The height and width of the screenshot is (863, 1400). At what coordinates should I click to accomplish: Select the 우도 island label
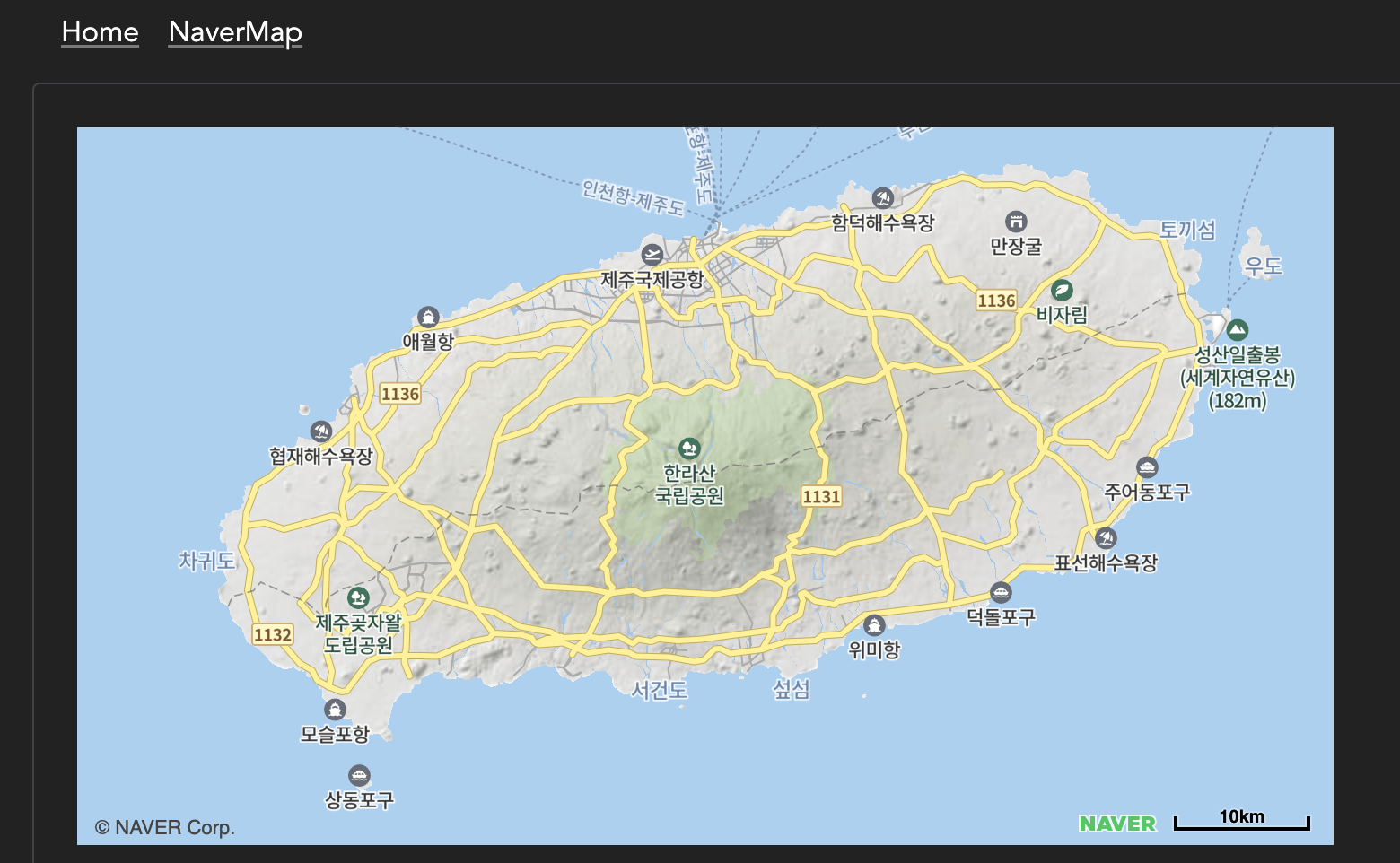(x=1263, y=266)
